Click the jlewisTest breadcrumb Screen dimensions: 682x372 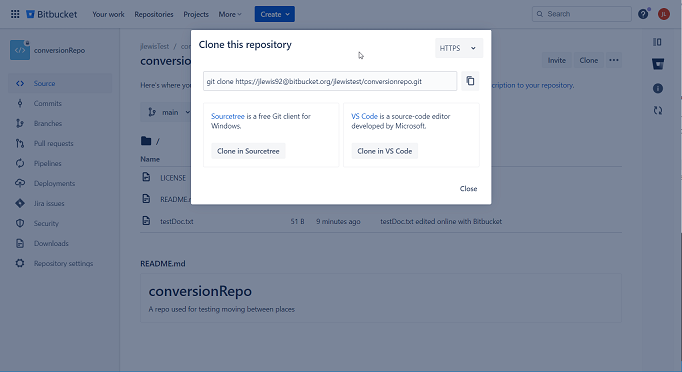point(154,46)
